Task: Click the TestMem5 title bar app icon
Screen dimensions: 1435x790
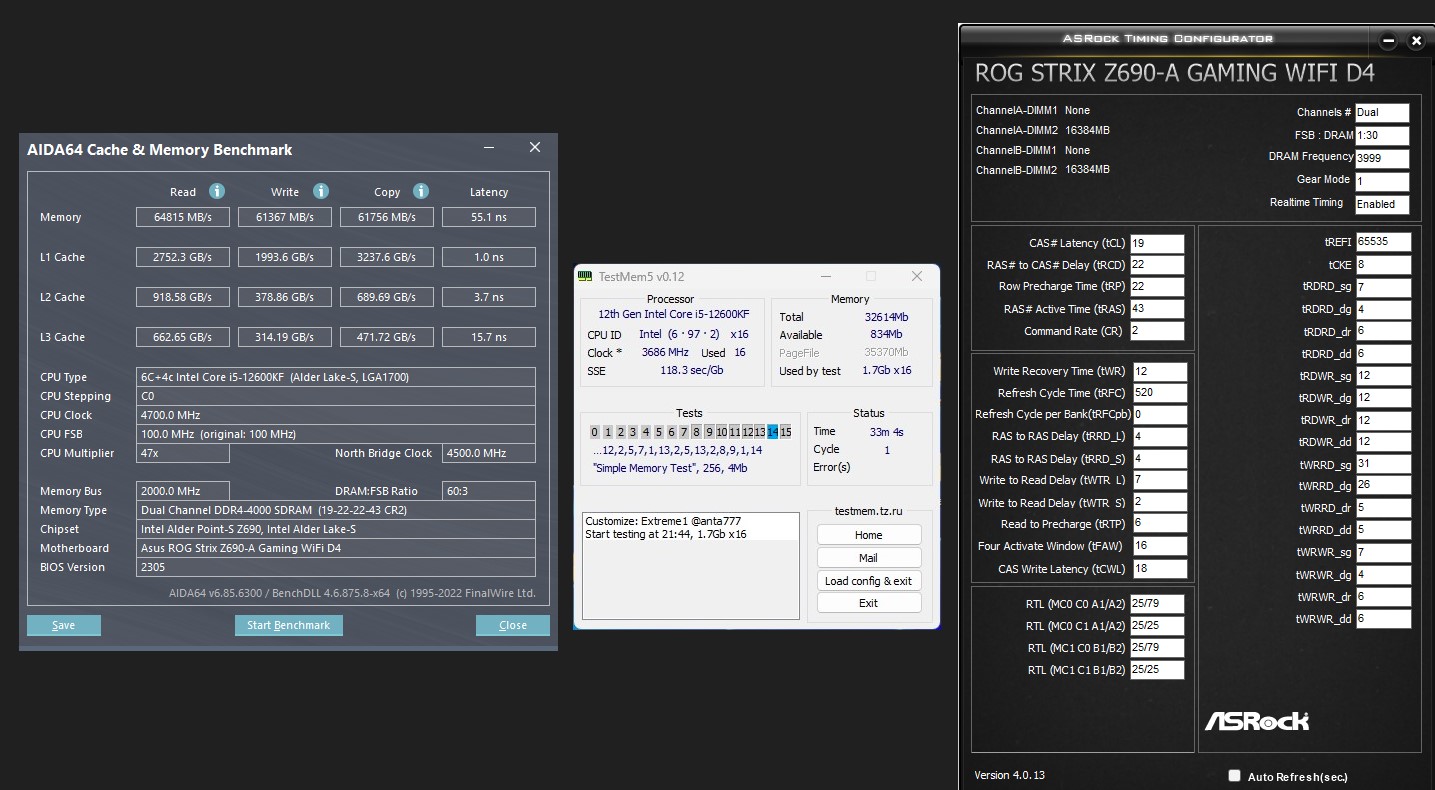Action: tap(586, 276)
